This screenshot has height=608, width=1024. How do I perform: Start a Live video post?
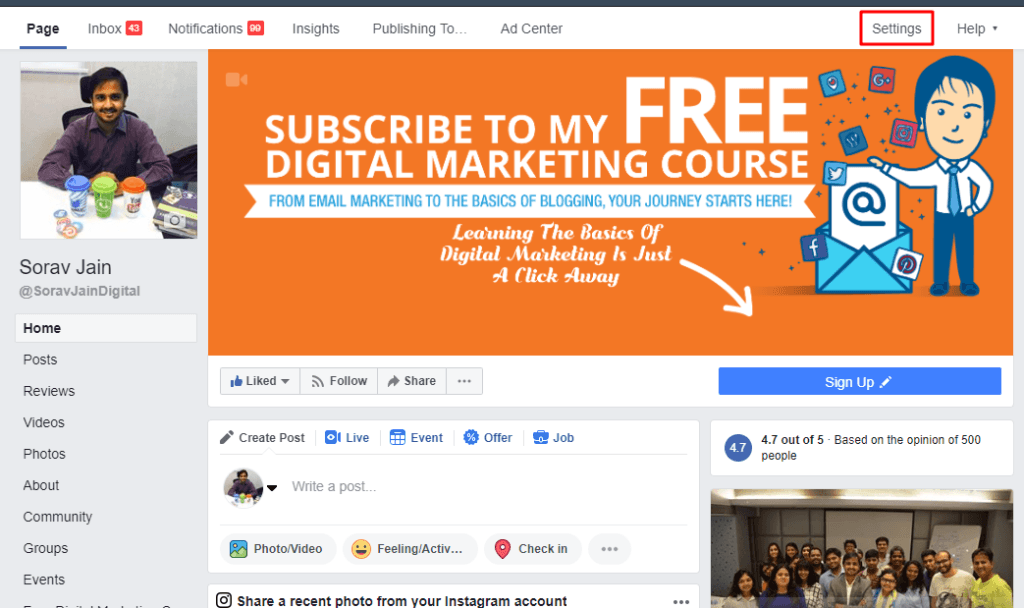pyautogui.click(x=347, y=438)
